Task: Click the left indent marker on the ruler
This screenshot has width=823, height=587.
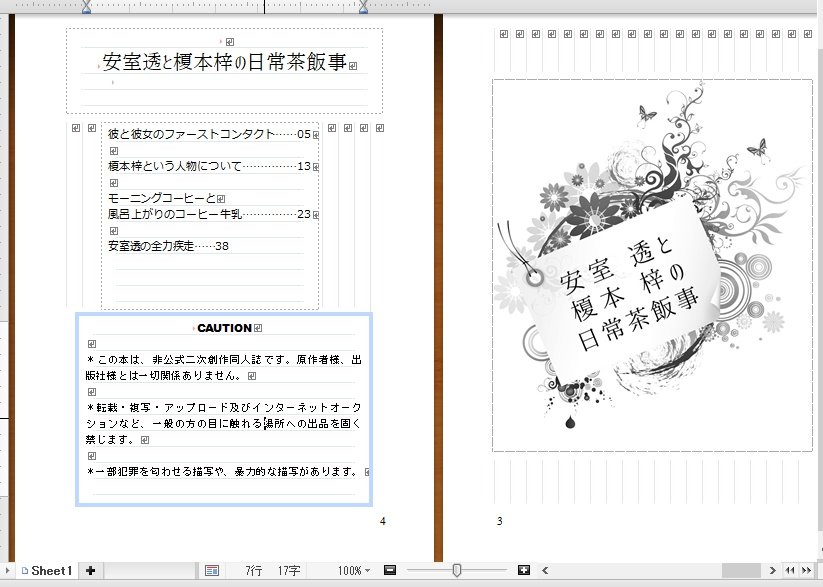Action: (x=87, y=7)
